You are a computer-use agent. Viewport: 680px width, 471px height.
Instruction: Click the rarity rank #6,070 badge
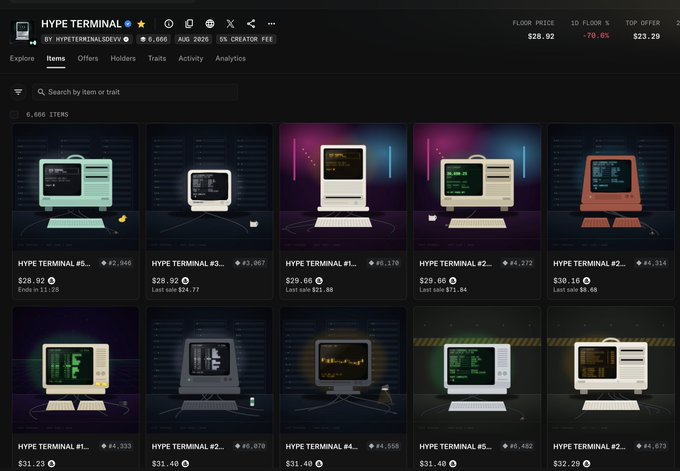pyautogui.click(x=250, y=446)
